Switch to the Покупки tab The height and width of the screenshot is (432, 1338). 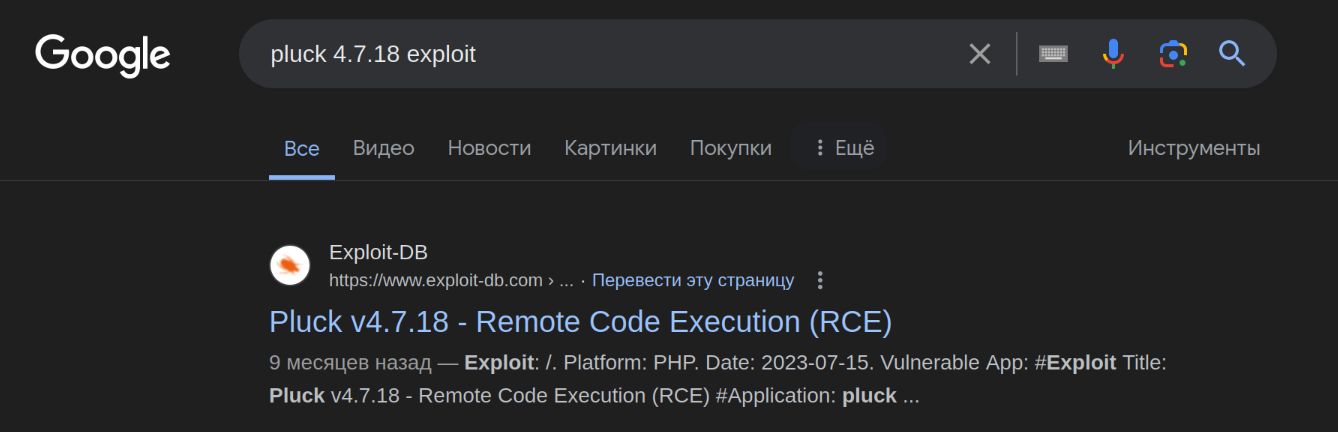(x=731, y=148)
